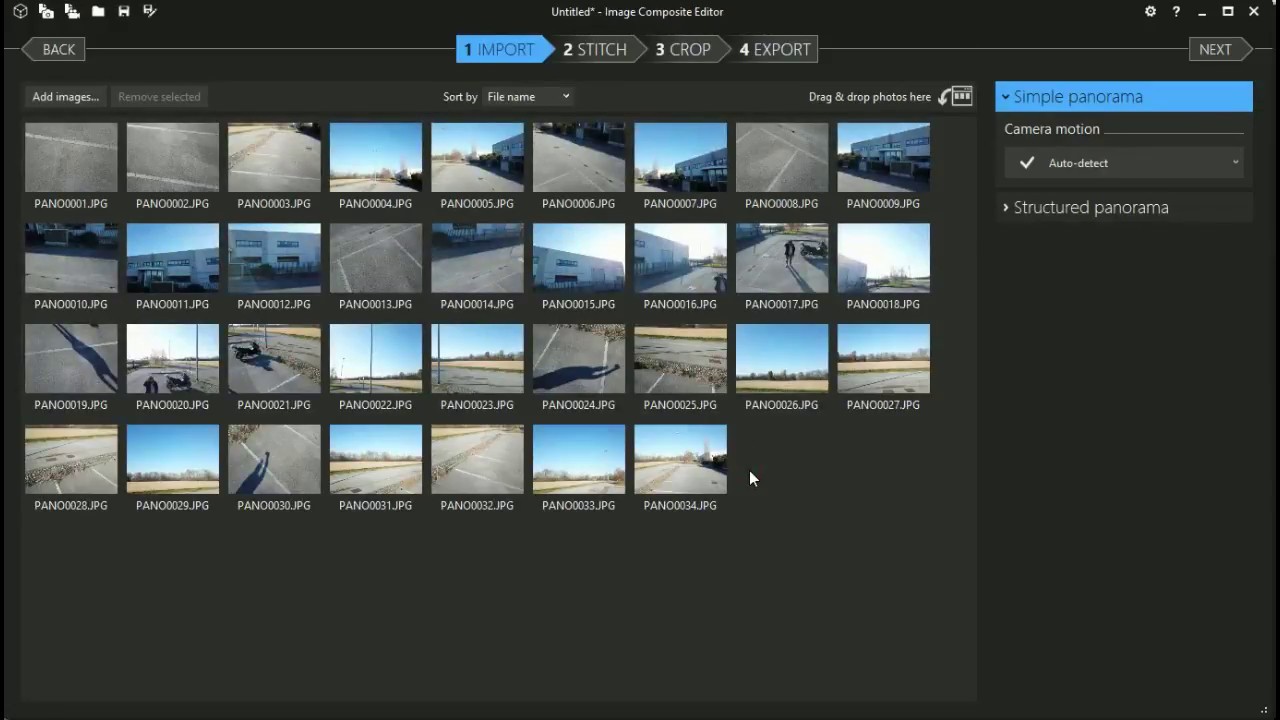Start a new panorama from images icon
This screenshot has height=720, width=1280.
tap(46, 11)
